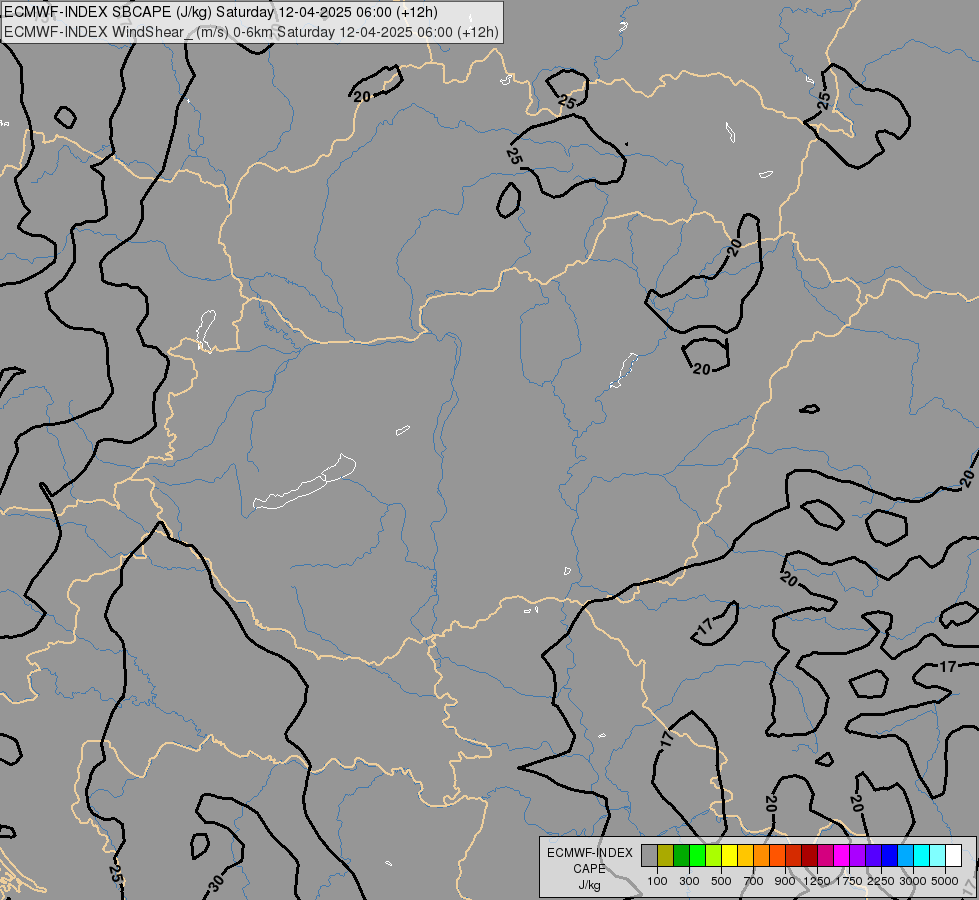The image size is (979, 900).
Task: Click legend value 3000
Action: pyautogui.click(x=913, y=881)
